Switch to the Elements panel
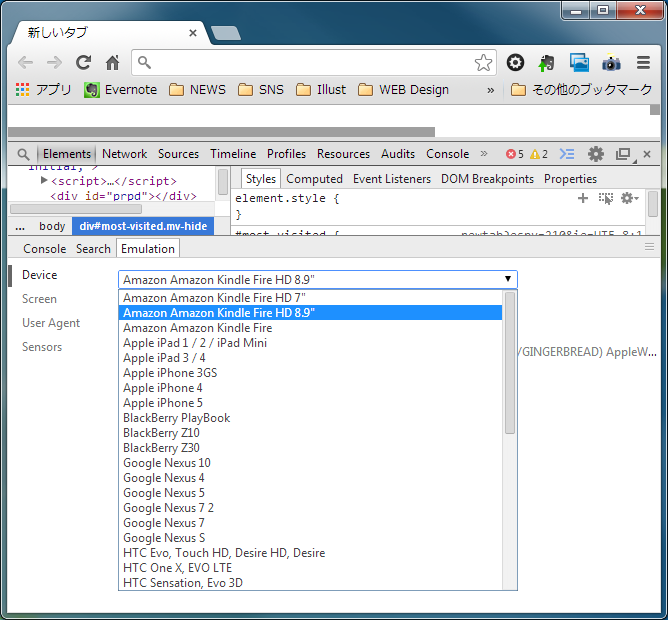 pyautogui.click(x=67, y=154)
